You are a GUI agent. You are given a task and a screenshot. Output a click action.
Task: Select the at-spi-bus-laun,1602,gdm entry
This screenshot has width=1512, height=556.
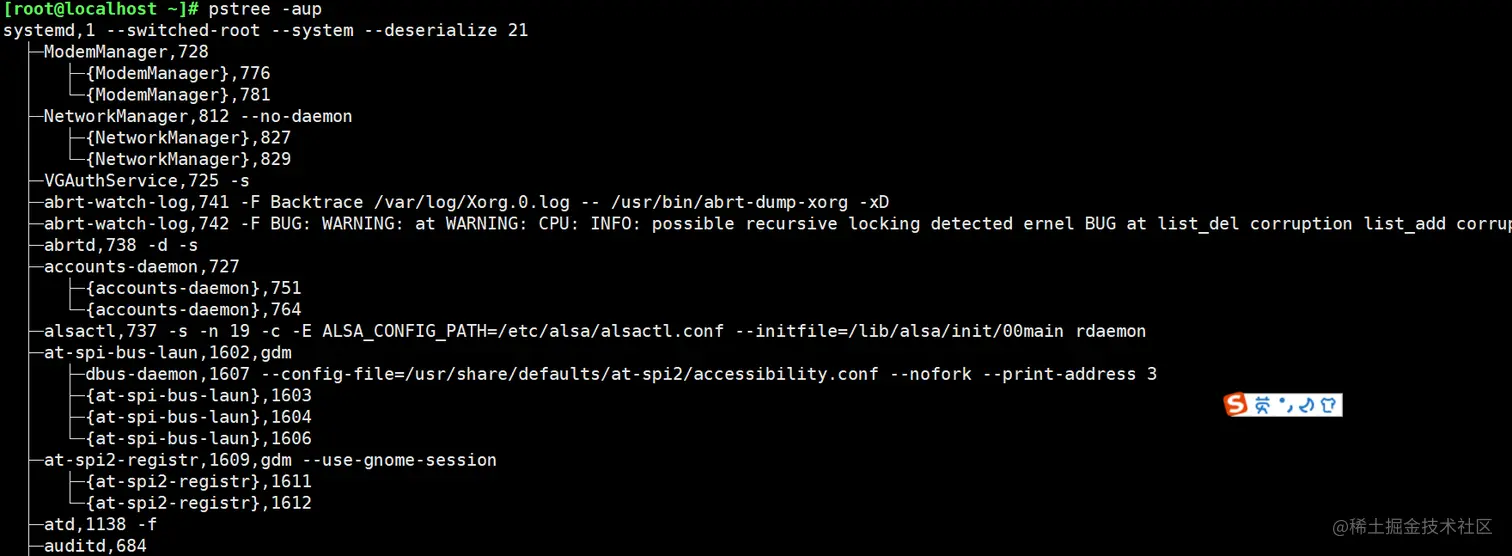pyautogui.click(x=167, y=353)
